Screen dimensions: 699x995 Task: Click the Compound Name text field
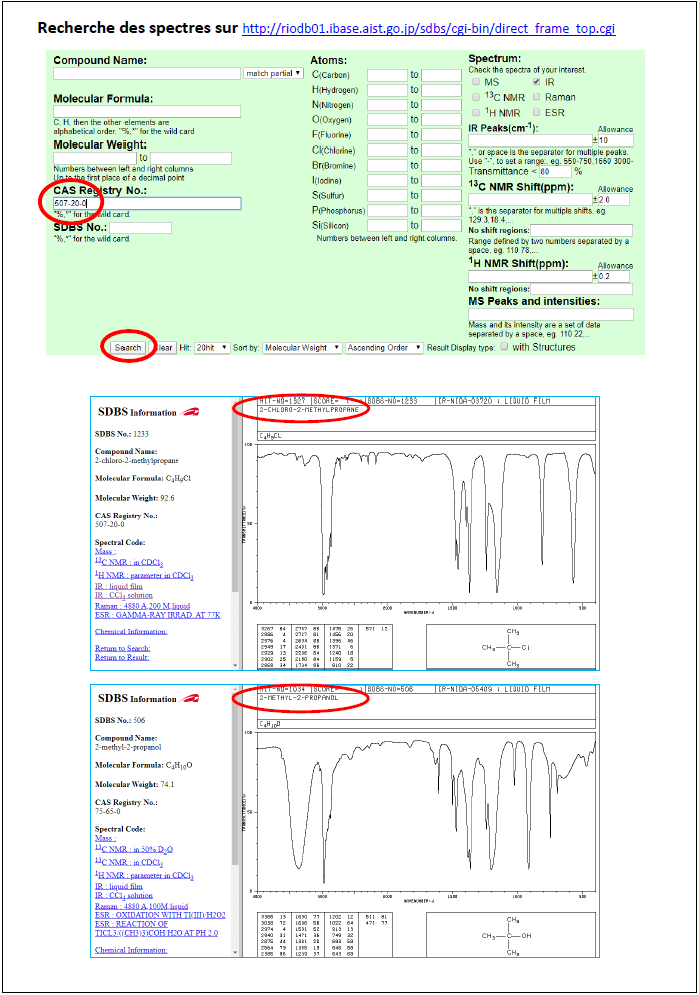(147, 73)
